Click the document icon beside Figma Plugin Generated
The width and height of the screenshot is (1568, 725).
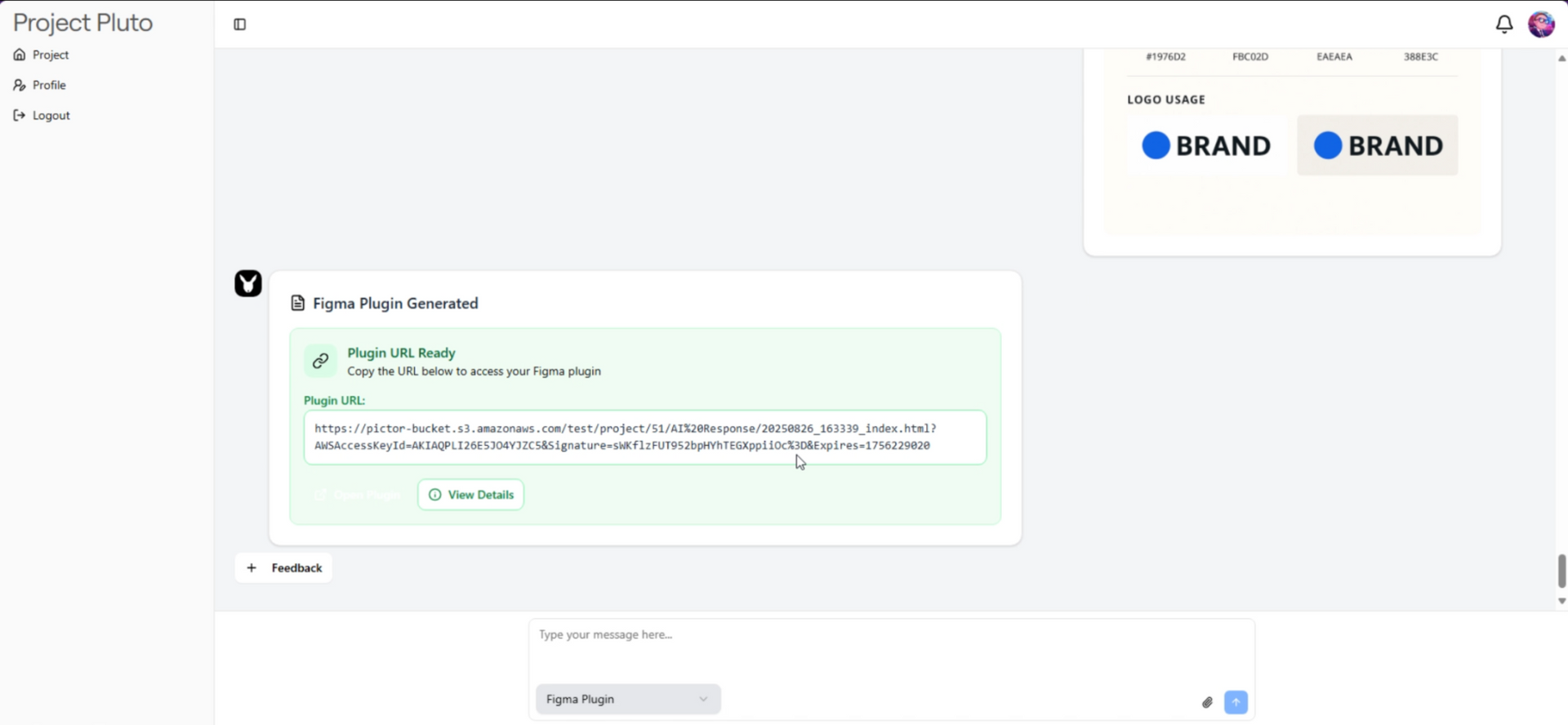pos(298,304)
